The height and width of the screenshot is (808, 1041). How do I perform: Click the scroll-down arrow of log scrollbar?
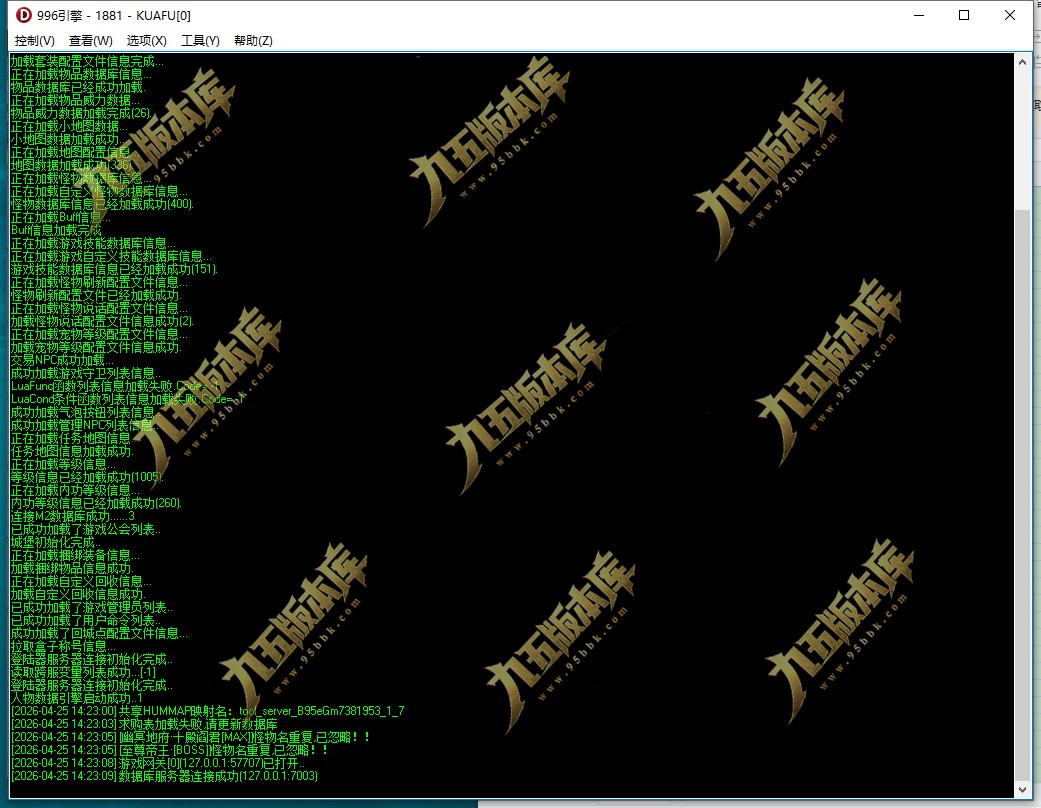coord(1022,789)
